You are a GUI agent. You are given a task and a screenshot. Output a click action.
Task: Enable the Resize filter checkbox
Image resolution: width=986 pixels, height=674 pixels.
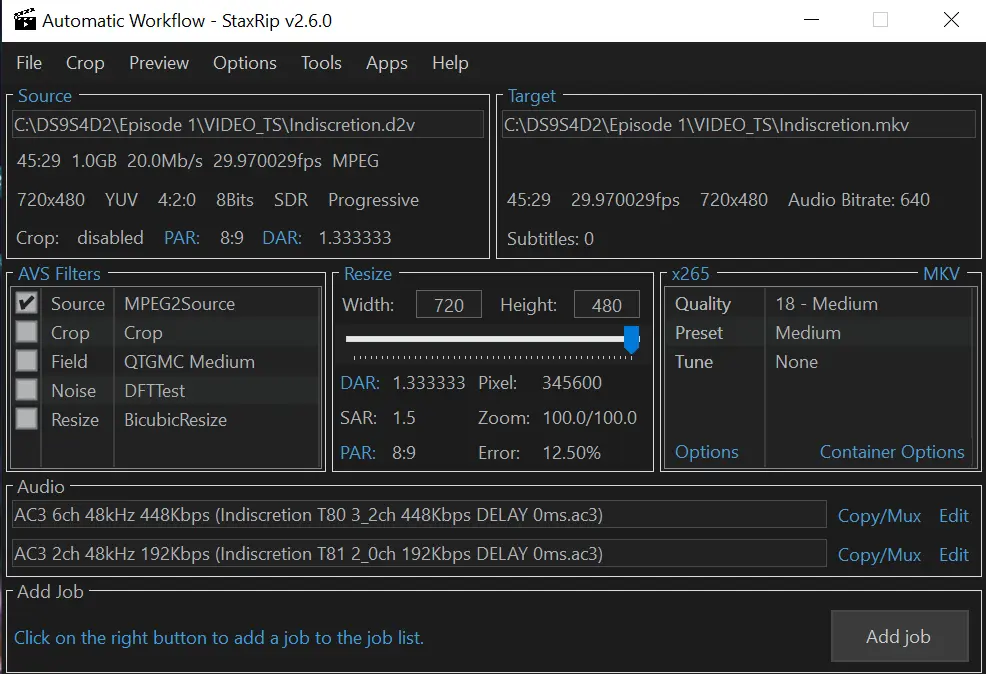pos(26,419)
